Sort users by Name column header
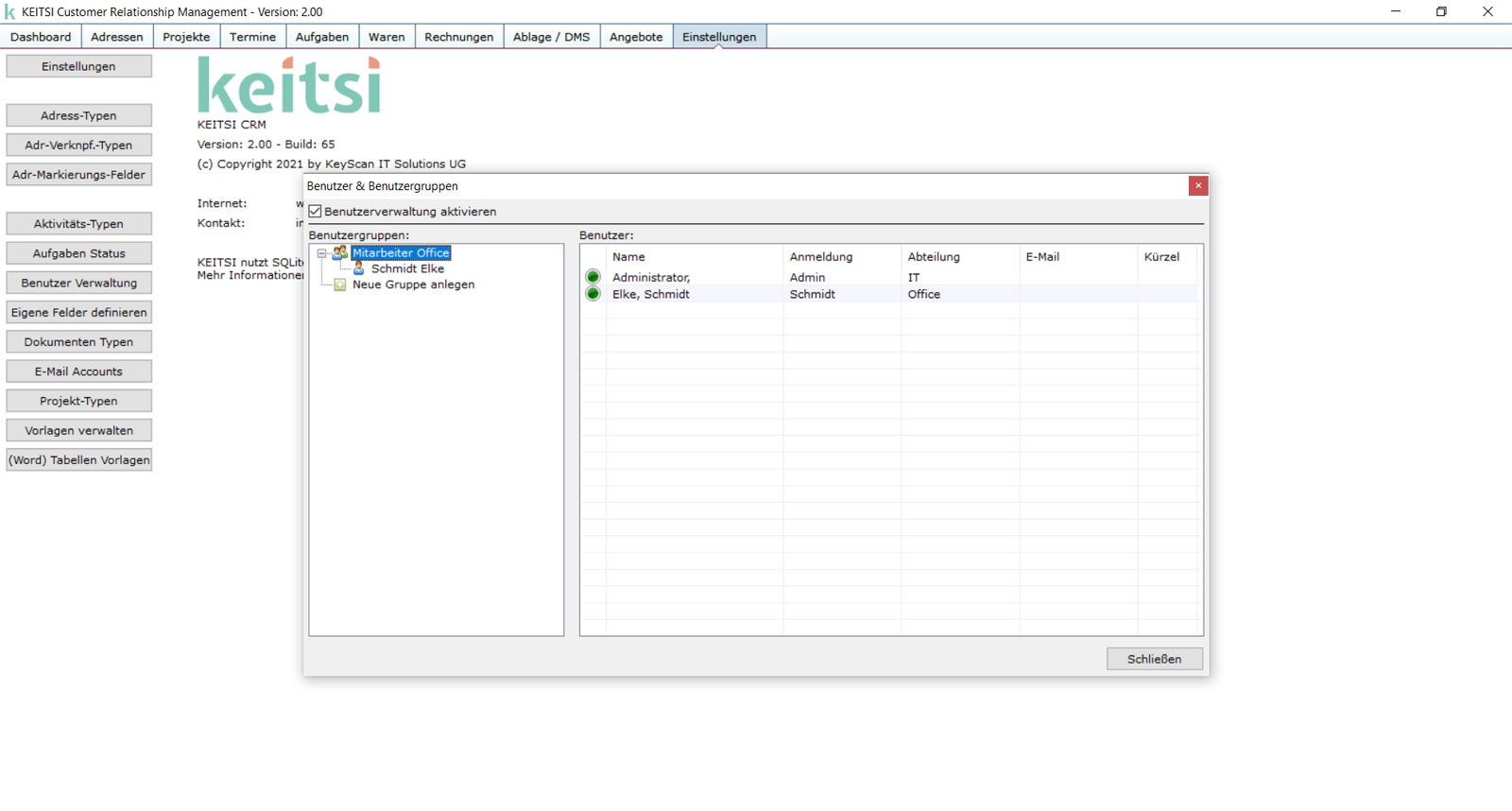 click(x=694, y=256)
